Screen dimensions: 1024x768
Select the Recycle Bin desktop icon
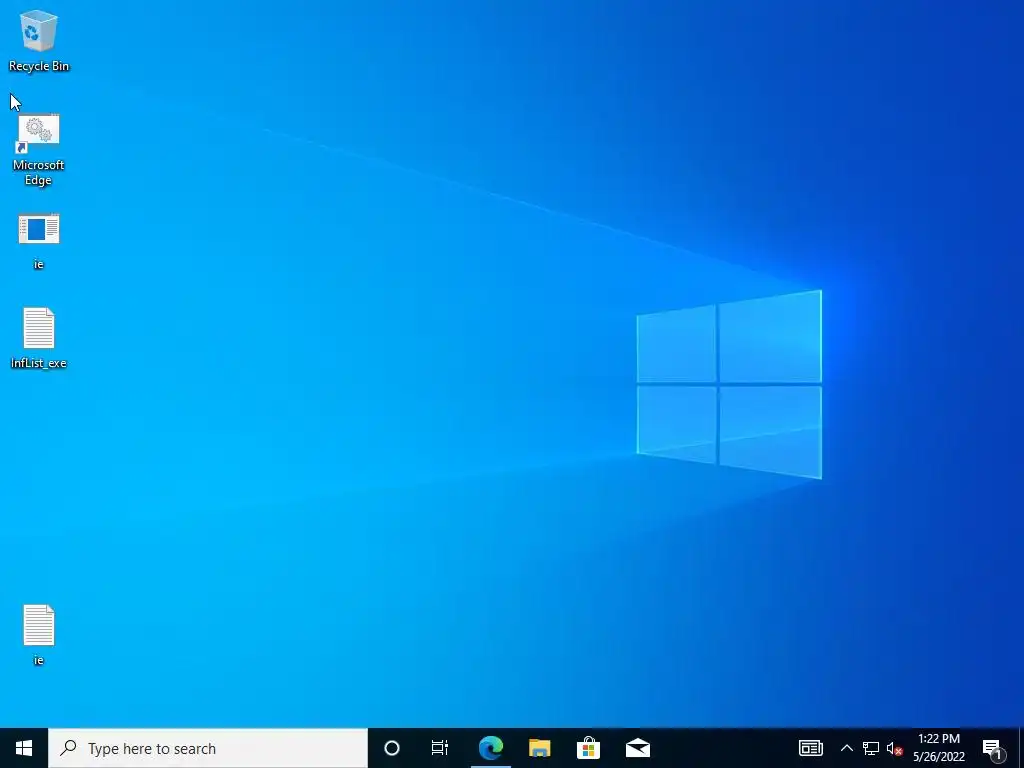(x=39, y=40)
